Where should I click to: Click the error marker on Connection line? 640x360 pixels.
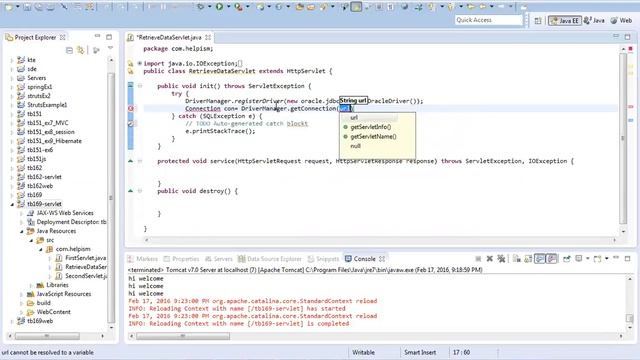click(131, 109)
